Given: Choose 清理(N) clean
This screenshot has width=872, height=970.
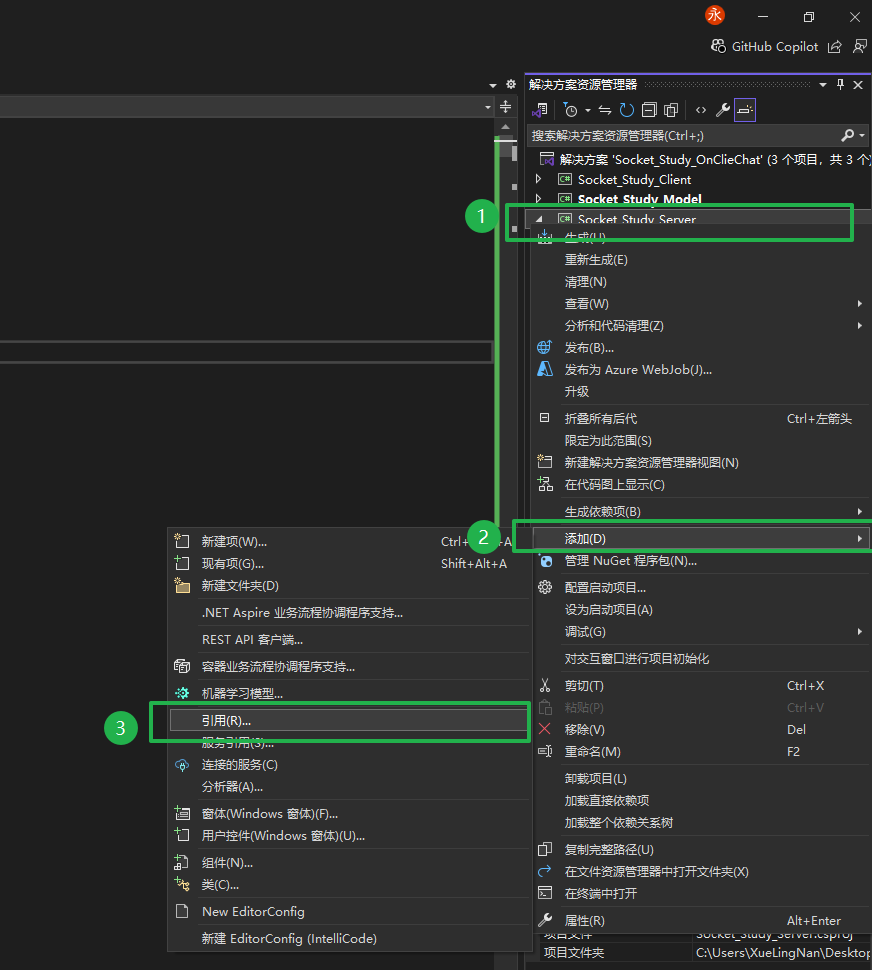Looking at the screenshot, I should pos(701,282).
